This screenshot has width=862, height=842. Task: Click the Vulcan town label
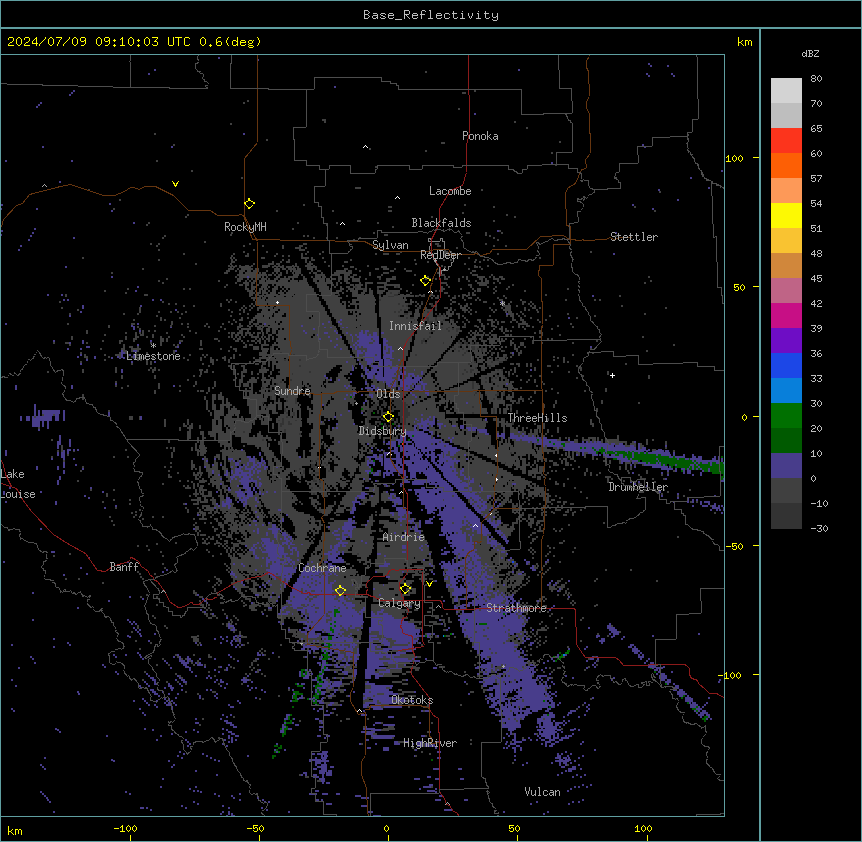pyautogui.click(x=542, y=792)
